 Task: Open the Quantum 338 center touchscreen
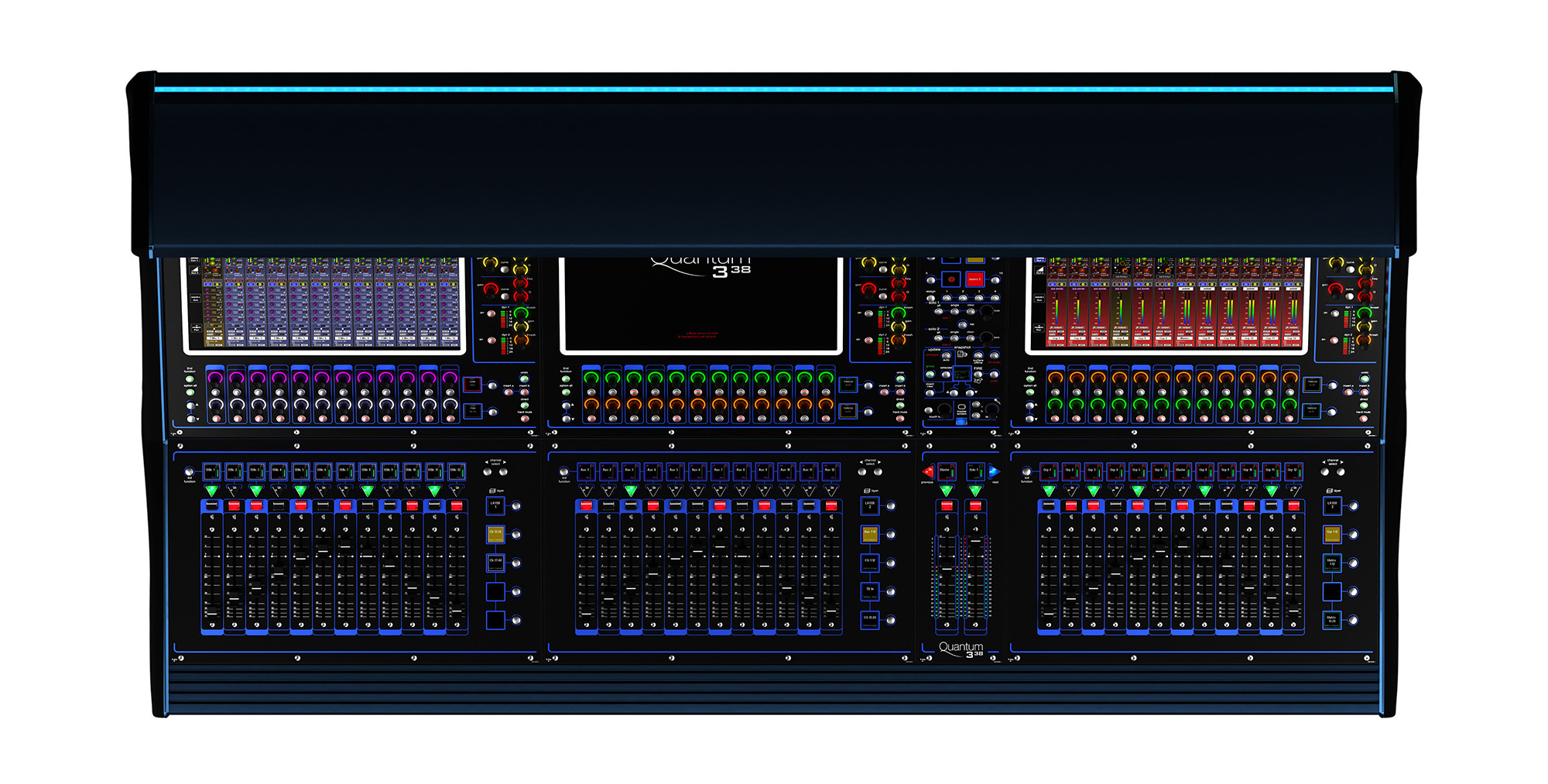click(701, 306)
